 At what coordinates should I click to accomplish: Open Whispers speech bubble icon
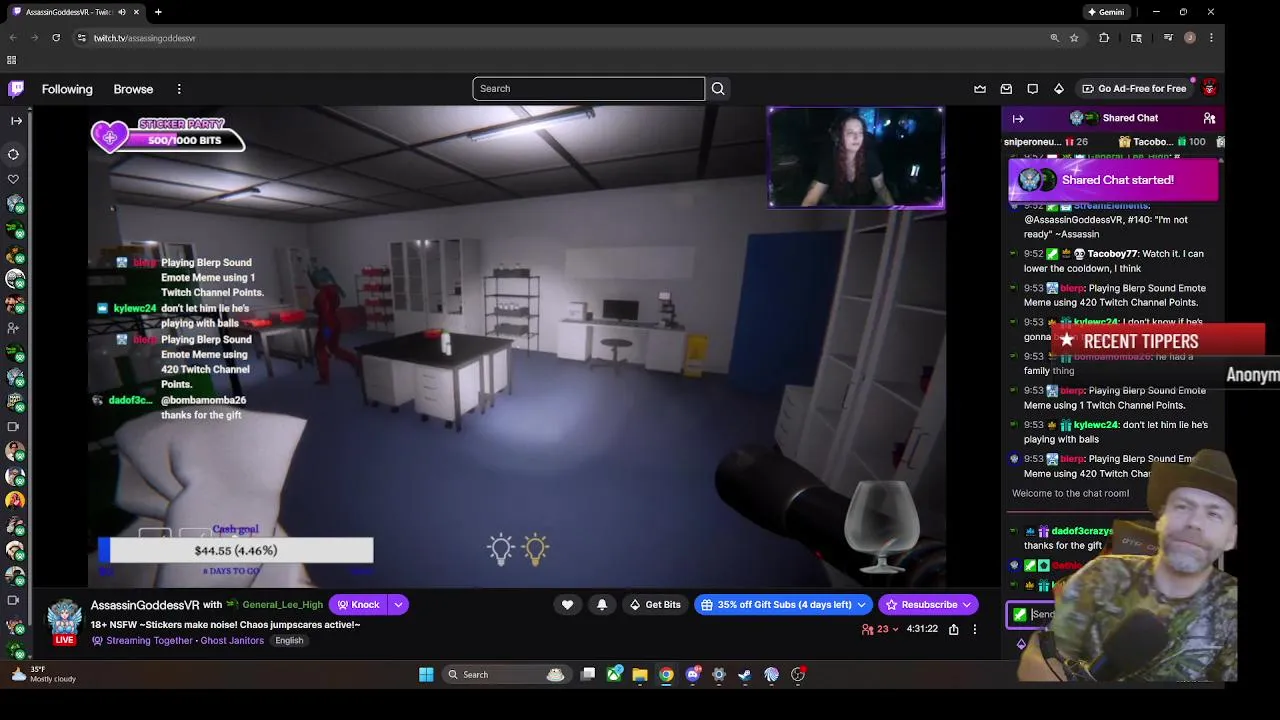[x=1033, y=89]
